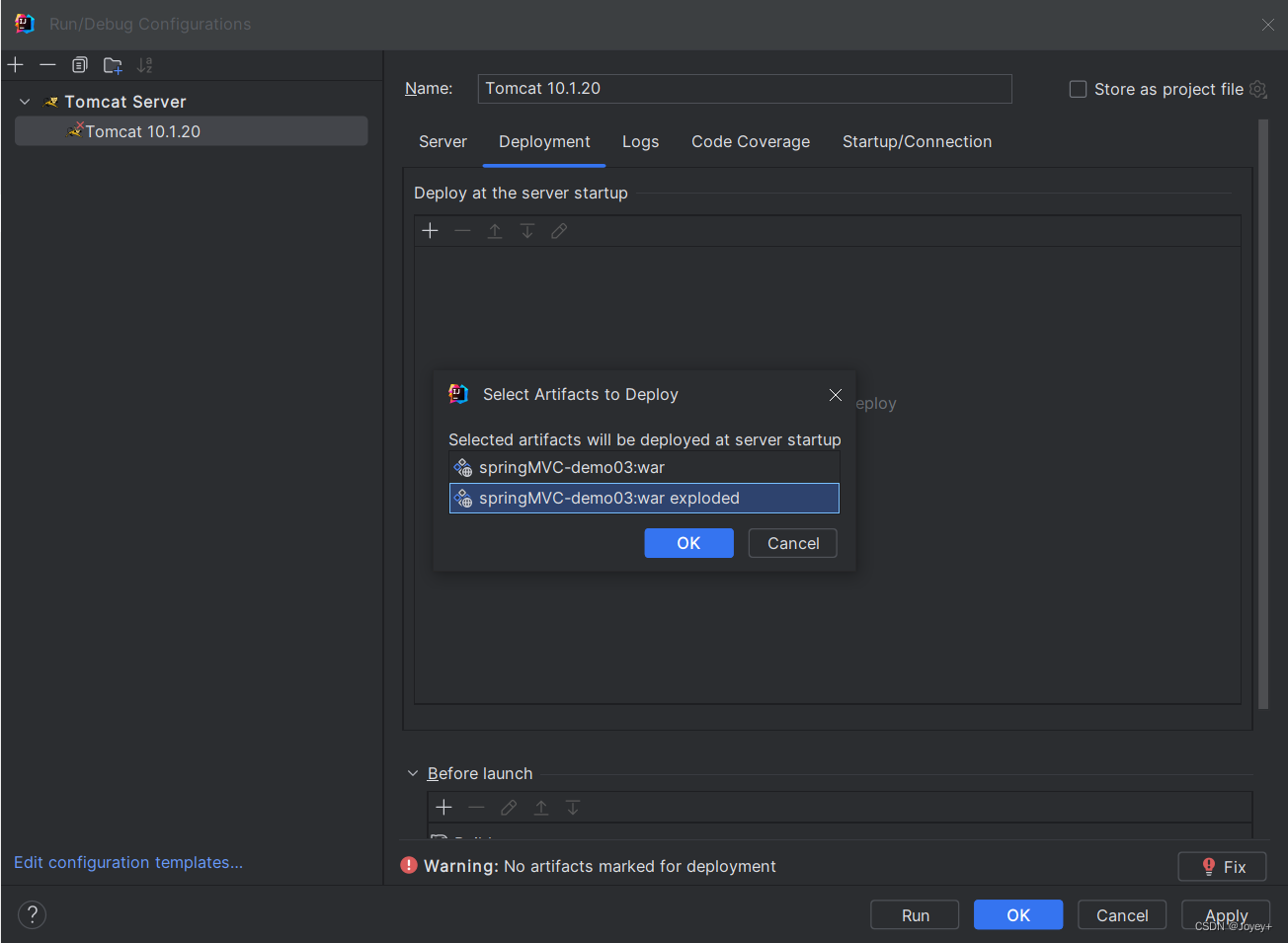Image resolution: width=1288 pixels, height=943 pixels.
Task: Move deployment artifact up arrow
Action: coord(495,231)
